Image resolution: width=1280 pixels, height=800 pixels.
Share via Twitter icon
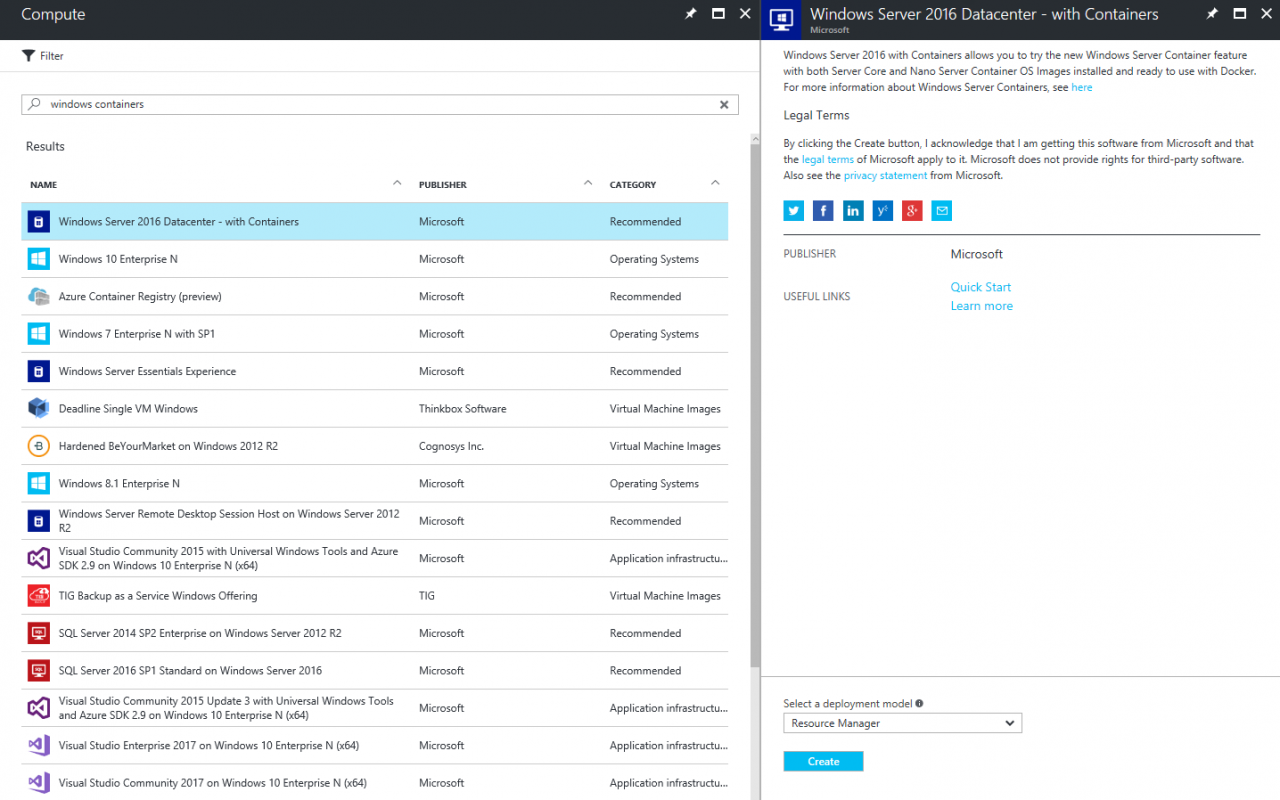(x=794, y=210)
